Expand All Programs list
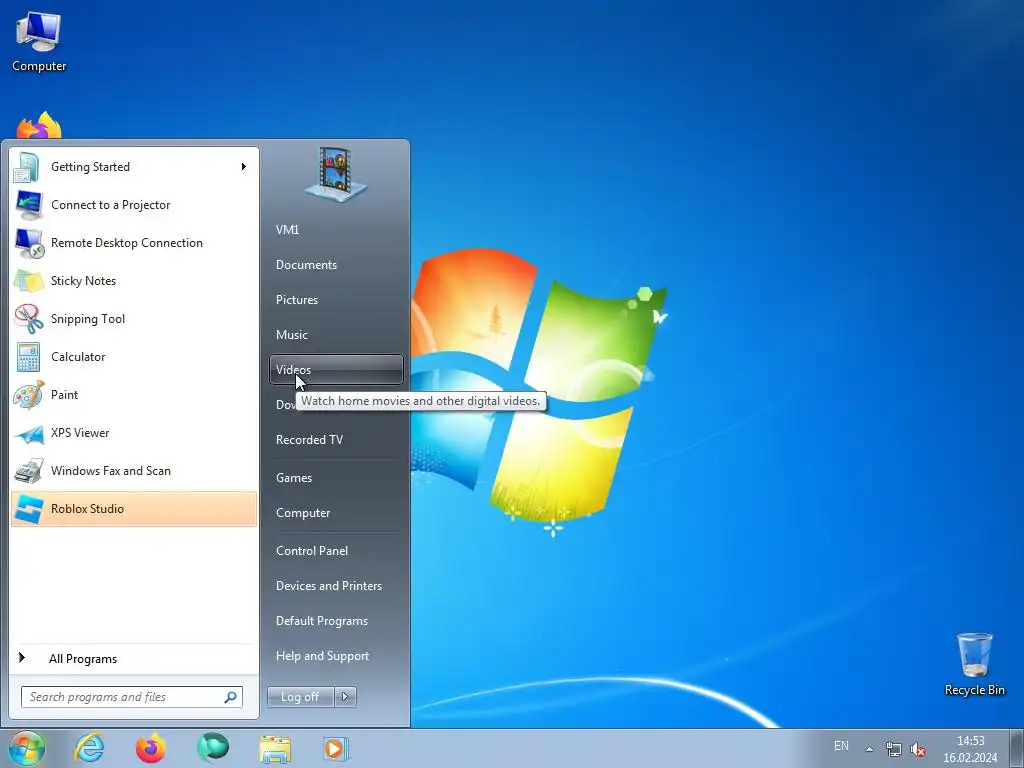The image size is (1024, 768). click(134, 659)
